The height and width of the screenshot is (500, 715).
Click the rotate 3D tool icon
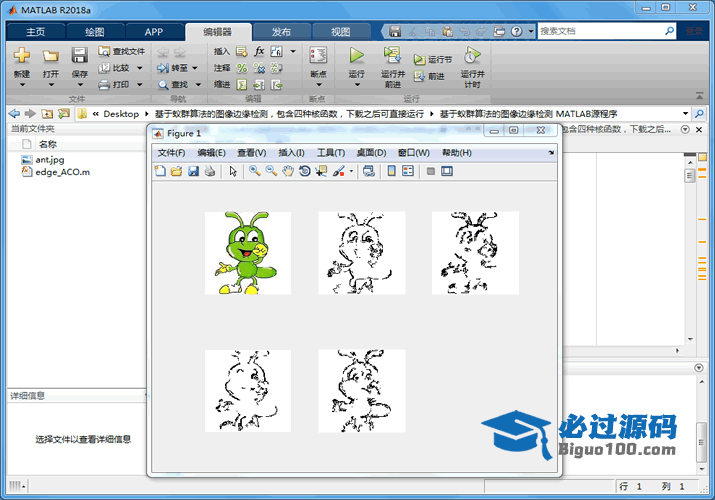pos(305,171)
